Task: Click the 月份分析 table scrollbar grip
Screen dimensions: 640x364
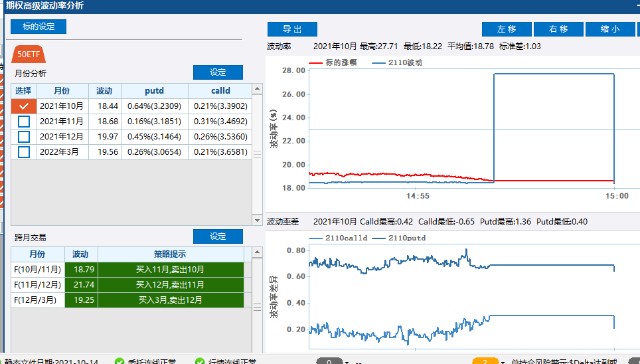Action: coord(257,154)
